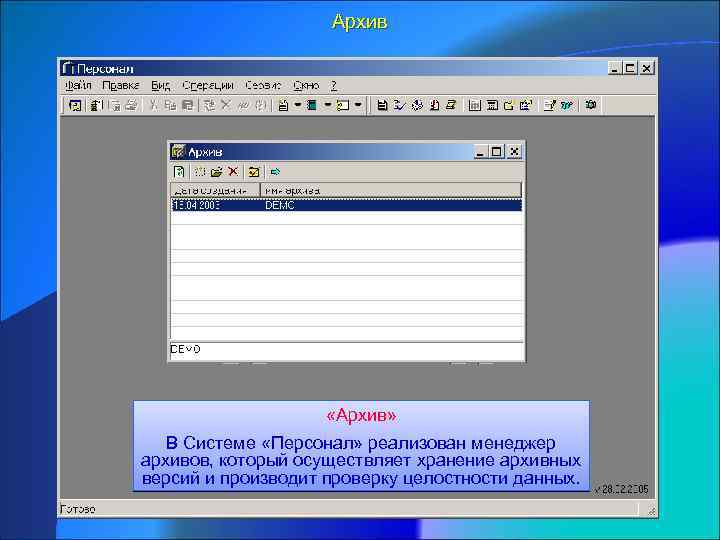Click the blue and yellow folder icon
Viewport: 720px width, 540px height.
tap(526, 106)
